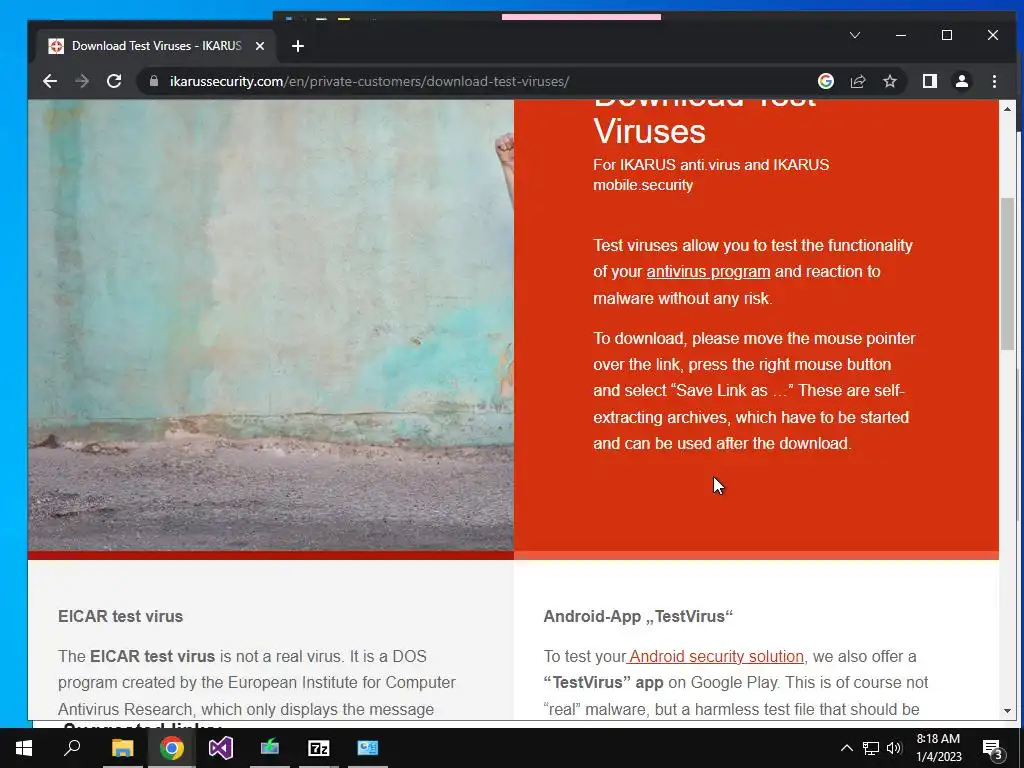View site security info via lock icon
Image resolution: width=1024 pixels, height=768 pixels.
coord(154,82)
